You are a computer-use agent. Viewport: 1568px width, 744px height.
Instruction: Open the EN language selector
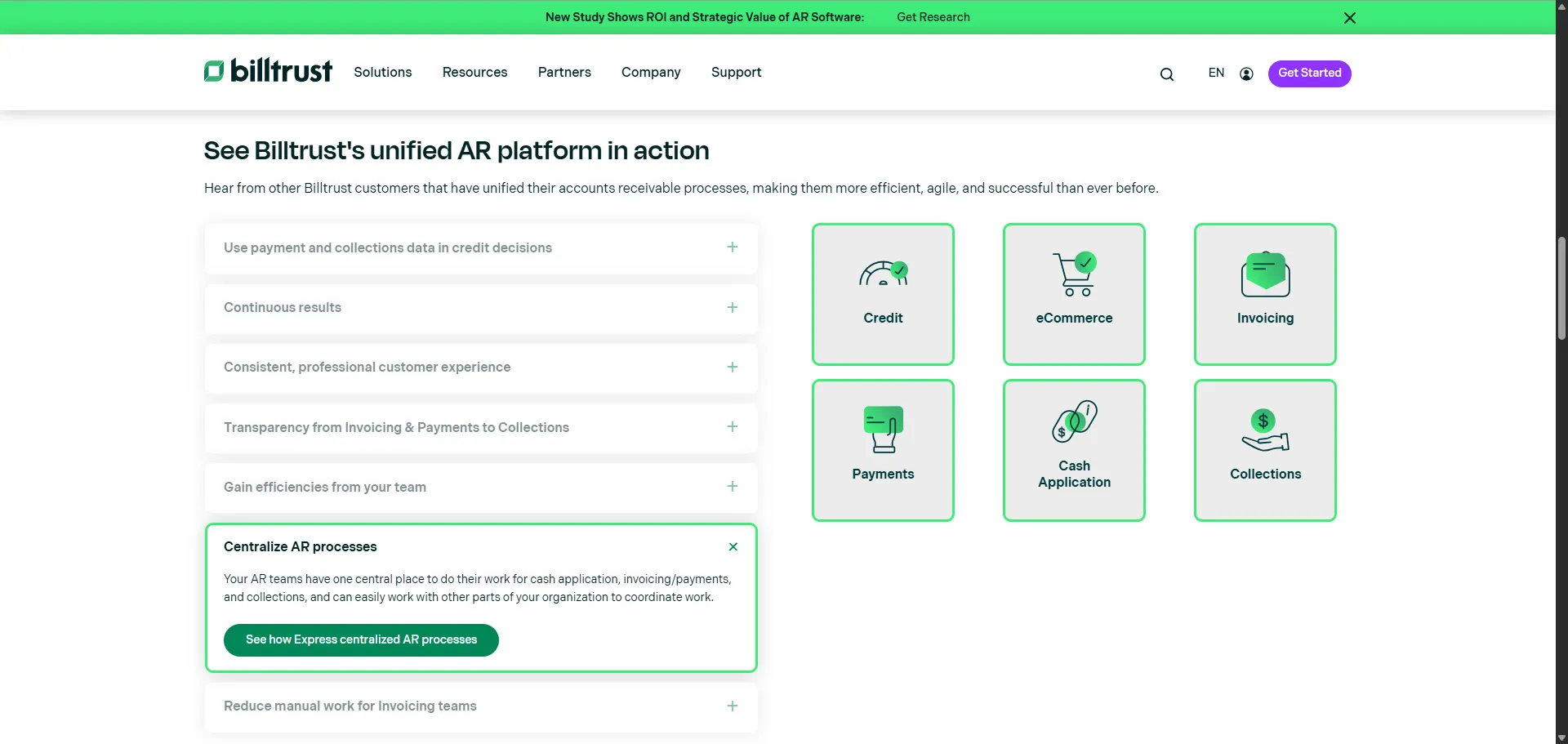coord(1216,73)
